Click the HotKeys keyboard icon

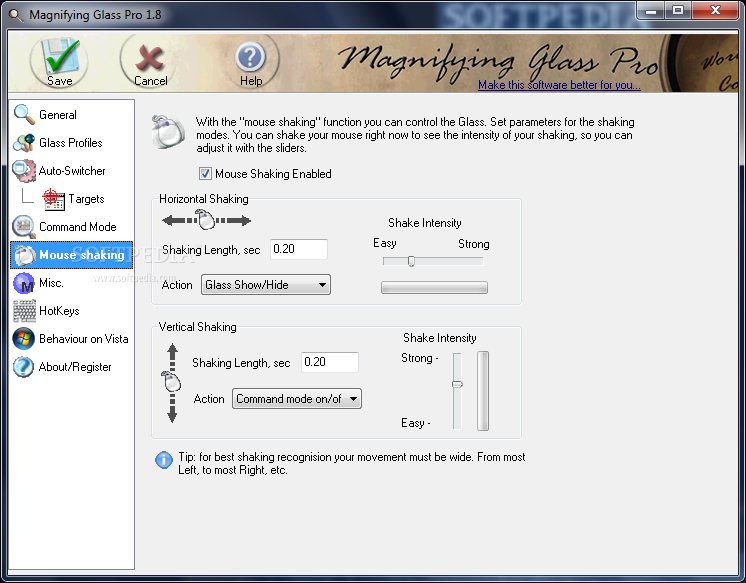24,311
